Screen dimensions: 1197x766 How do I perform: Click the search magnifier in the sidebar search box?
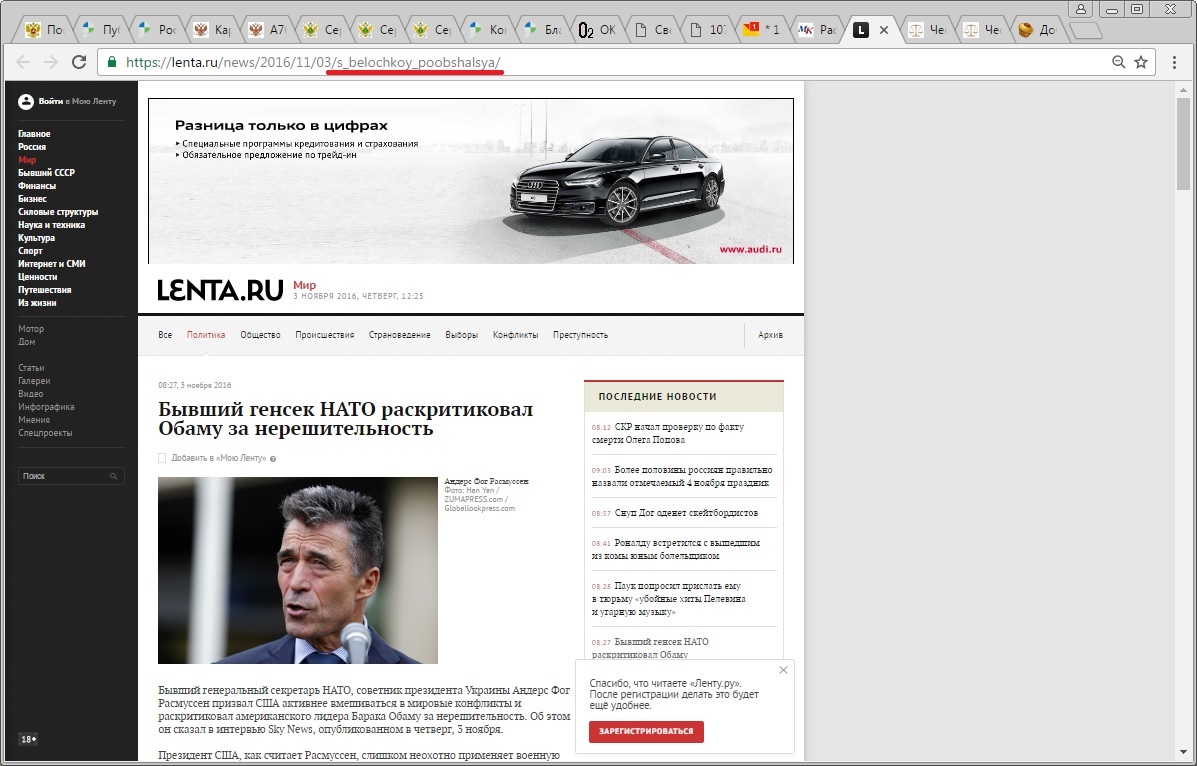pos(112,476)
